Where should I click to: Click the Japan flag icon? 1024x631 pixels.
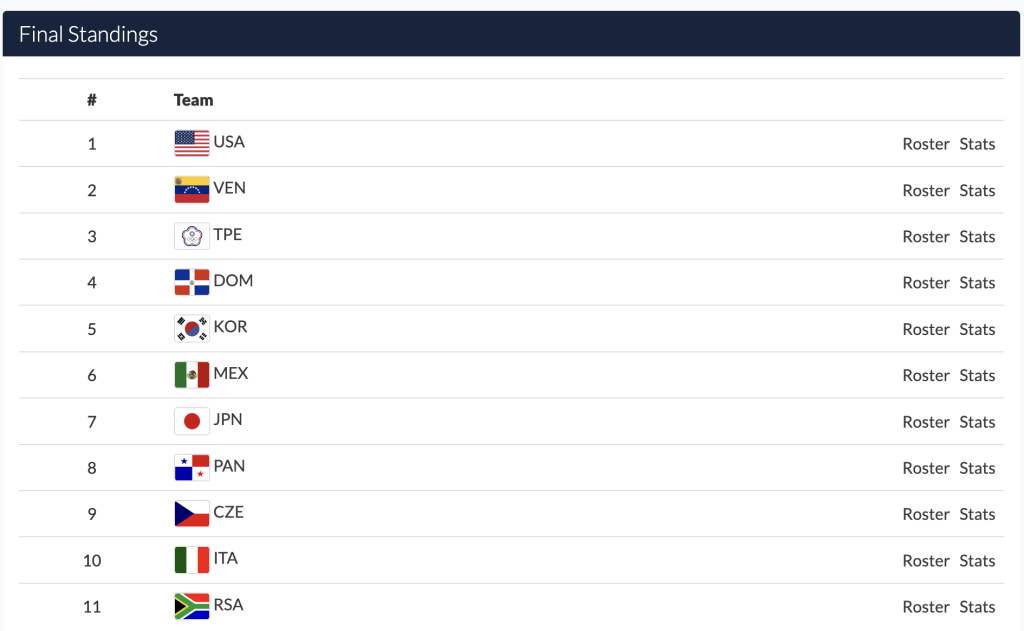tap(192, 421)
